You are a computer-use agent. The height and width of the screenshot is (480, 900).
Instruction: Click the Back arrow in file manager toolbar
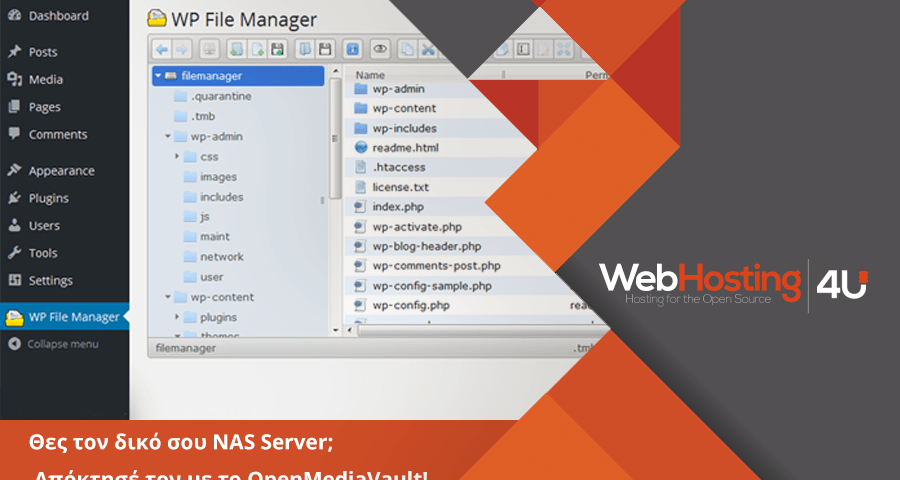tap(162, 48)
